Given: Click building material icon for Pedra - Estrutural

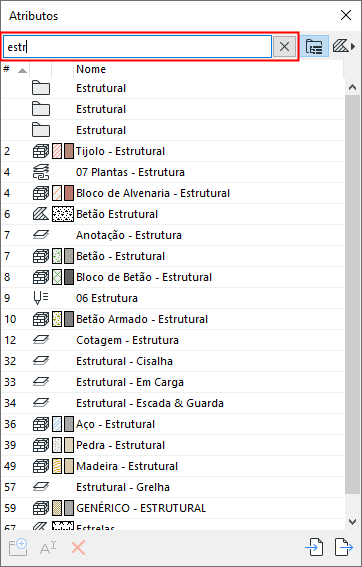Looking at the screenshot, I should (x=41, y=445).
